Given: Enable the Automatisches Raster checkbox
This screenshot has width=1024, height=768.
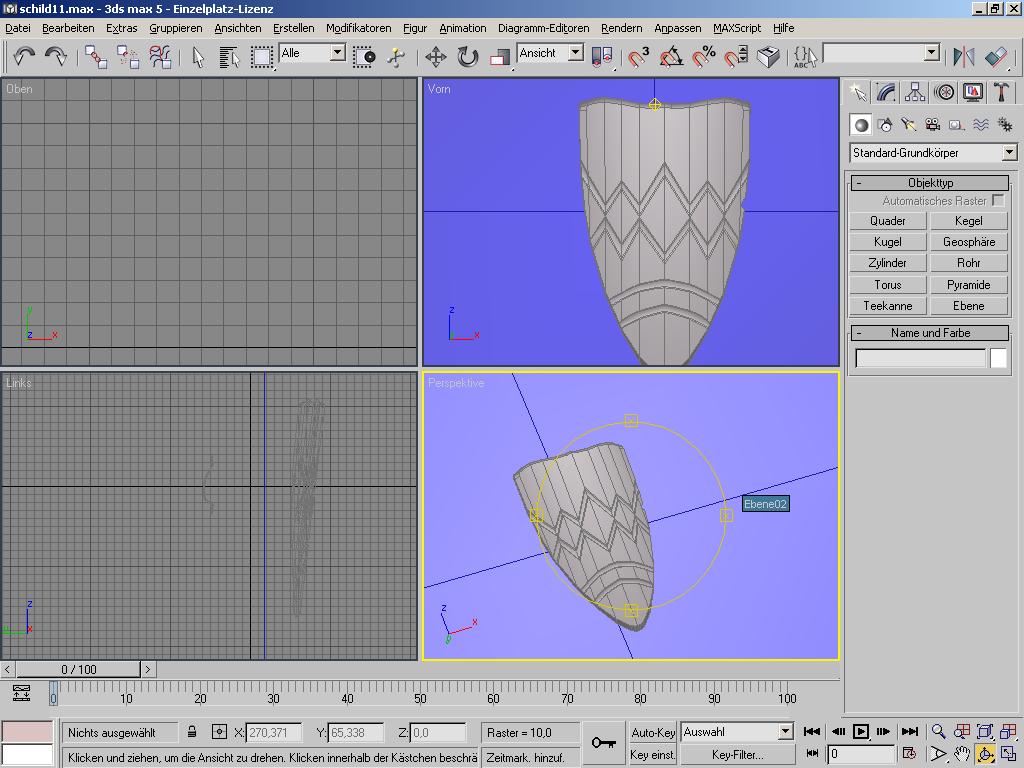Looking at the screenshot, I should coord(998,201).
